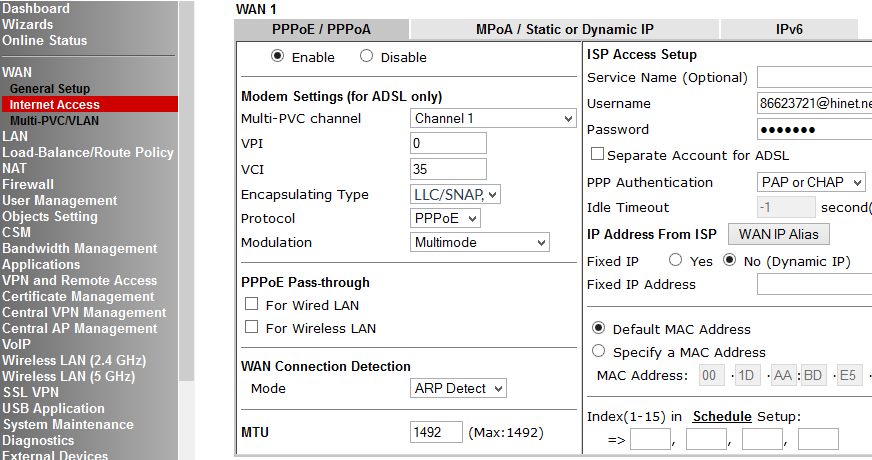Open the Schedule link
Viewport: 872px width, 460px height.
click(722, 416)
